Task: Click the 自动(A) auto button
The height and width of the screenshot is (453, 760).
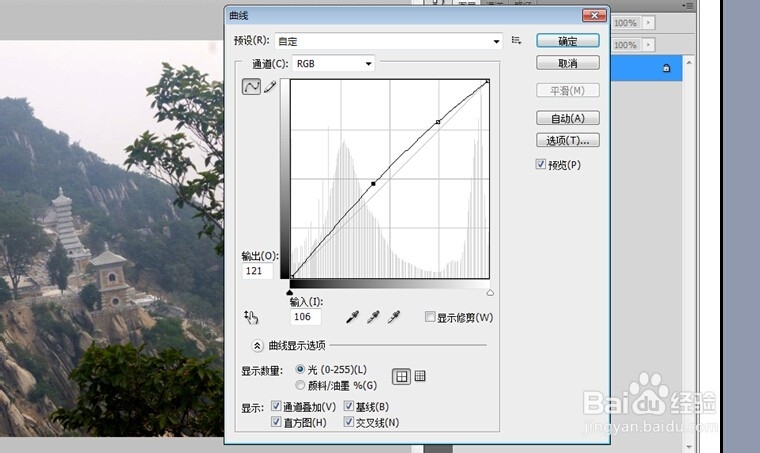Action: (x=568, y=118)
